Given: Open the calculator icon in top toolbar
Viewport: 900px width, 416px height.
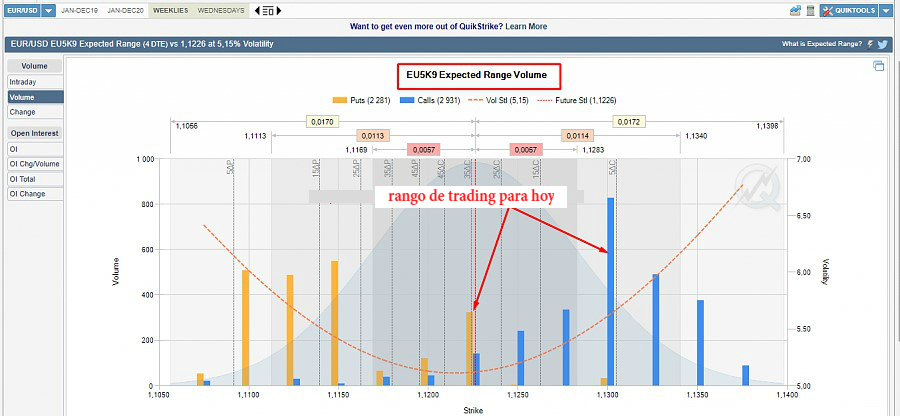Looking at the screenshot, I should (810, 10).
